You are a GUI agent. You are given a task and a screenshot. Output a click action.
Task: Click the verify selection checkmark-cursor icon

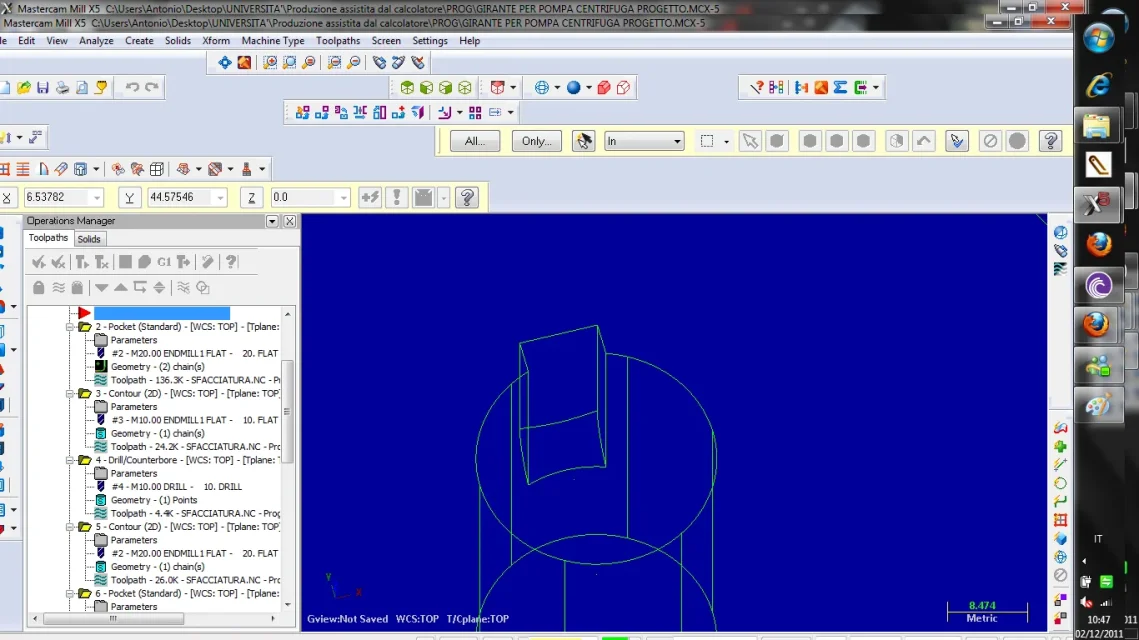[957, 141]
